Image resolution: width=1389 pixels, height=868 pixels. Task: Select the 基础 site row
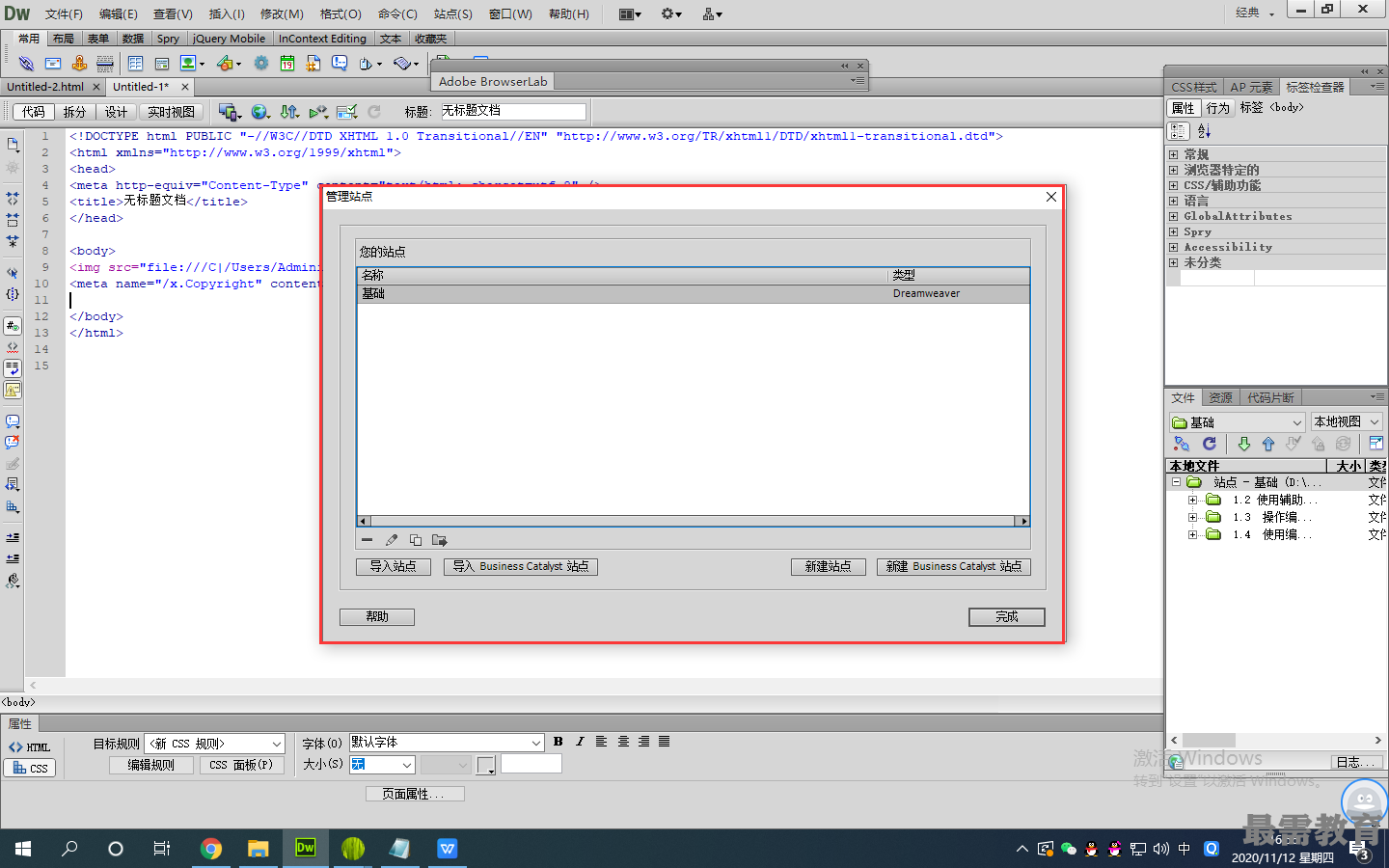pos(693,293)
